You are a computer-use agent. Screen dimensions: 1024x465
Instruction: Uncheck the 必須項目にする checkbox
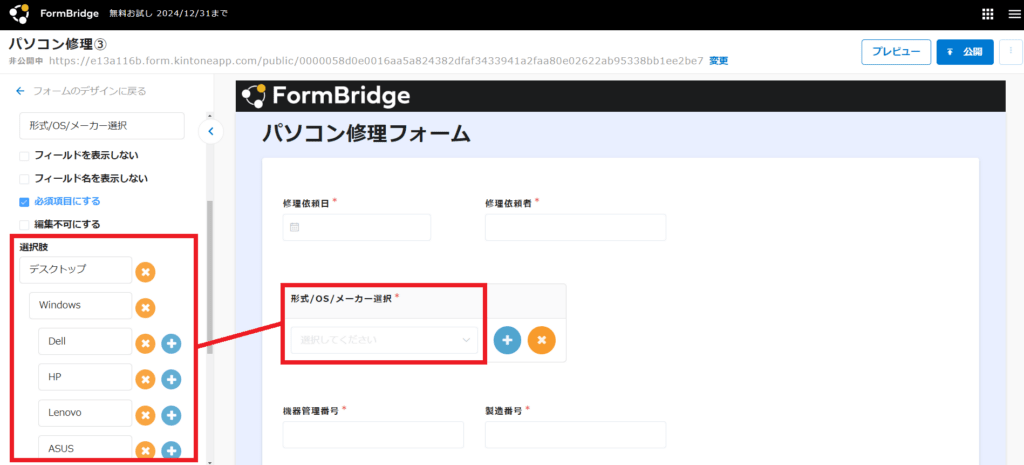(x=24, y=202)
